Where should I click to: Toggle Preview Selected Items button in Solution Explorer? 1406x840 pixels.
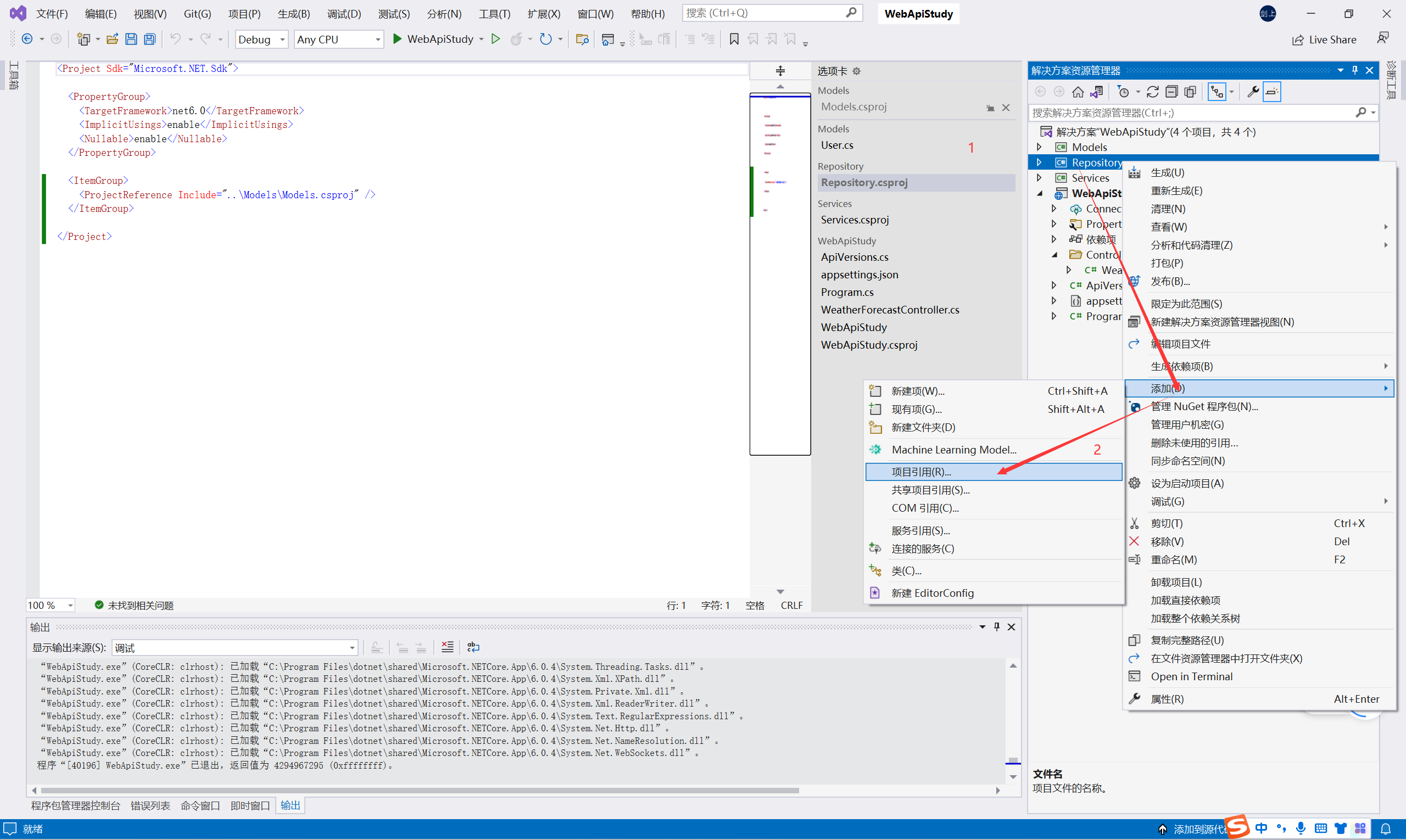click(x=1272, y=92)
